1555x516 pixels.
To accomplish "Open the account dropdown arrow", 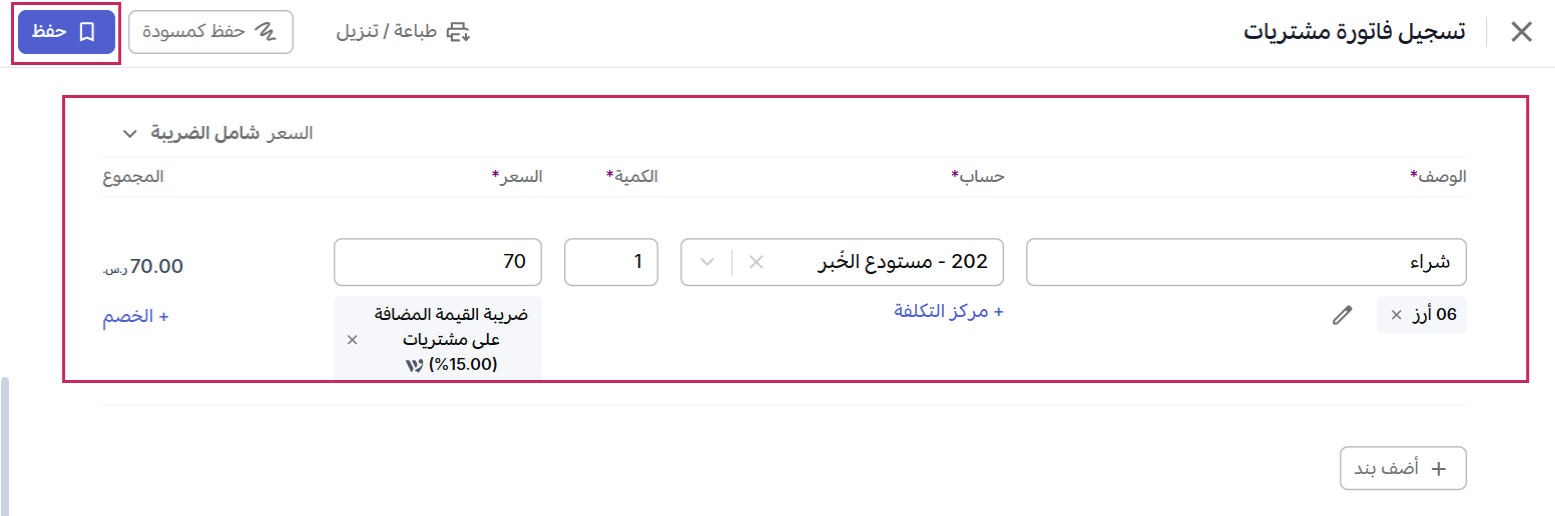I will pyautogui.click(x=707, y=262).
